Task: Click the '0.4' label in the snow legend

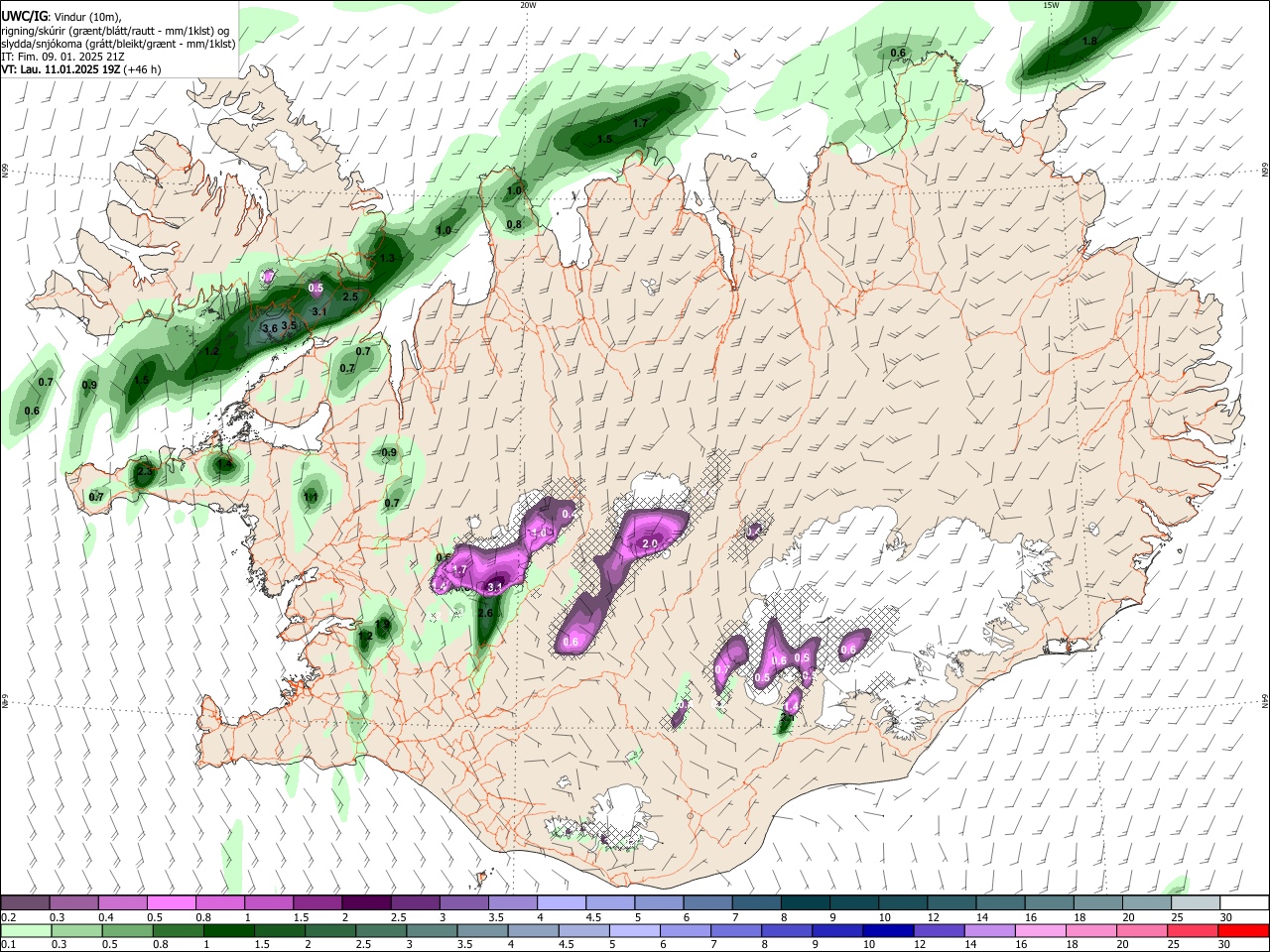Action: (x=106, y=917)
